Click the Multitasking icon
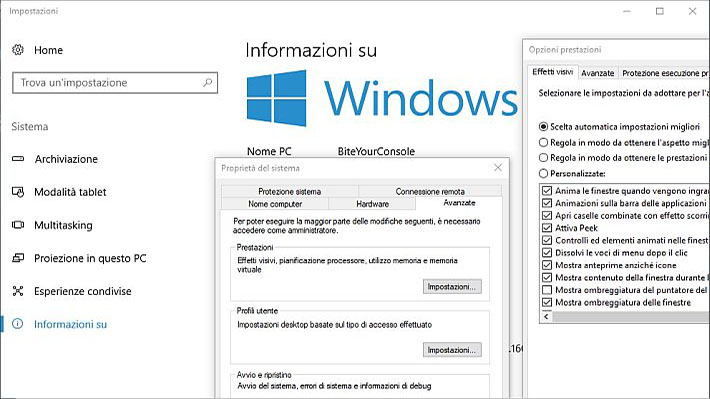The height and width of the screenshot is (399, 710). 18,225
